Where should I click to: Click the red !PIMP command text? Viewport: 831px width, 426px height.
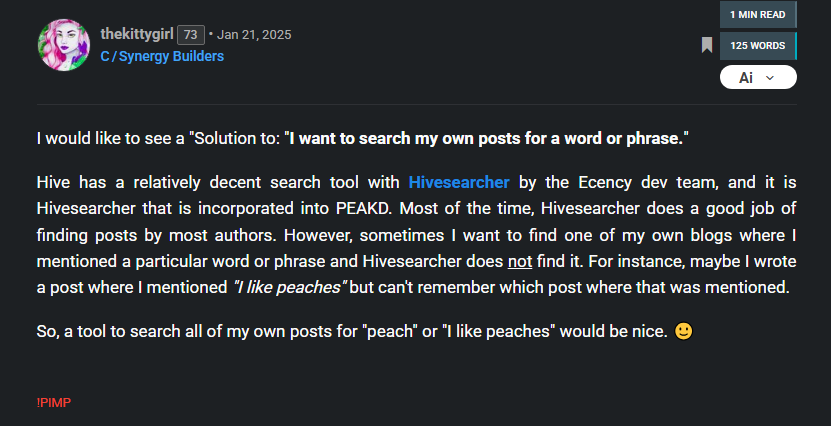point(53,402)
